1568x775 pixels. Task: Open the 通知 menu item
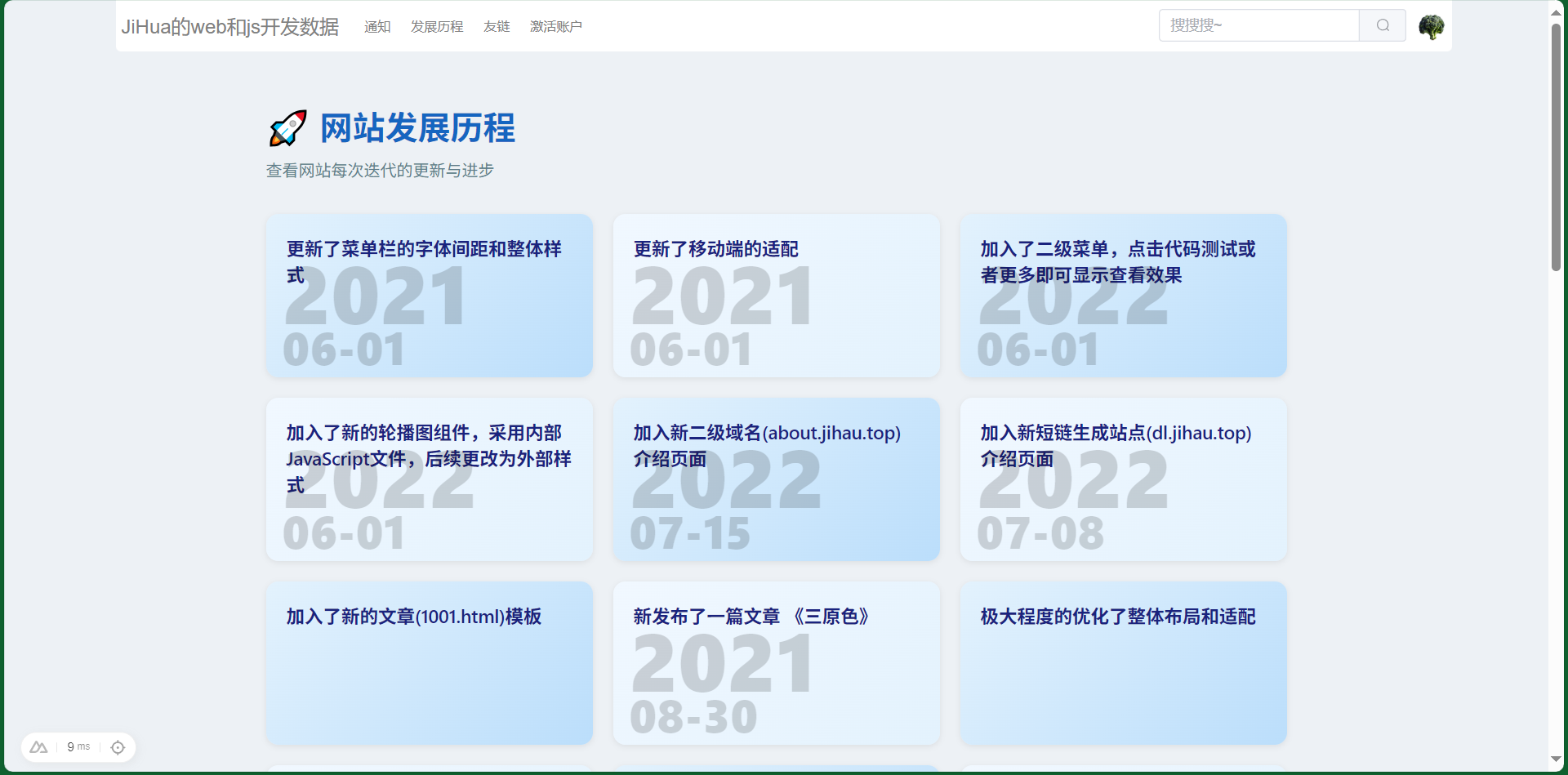coord(377,27)
